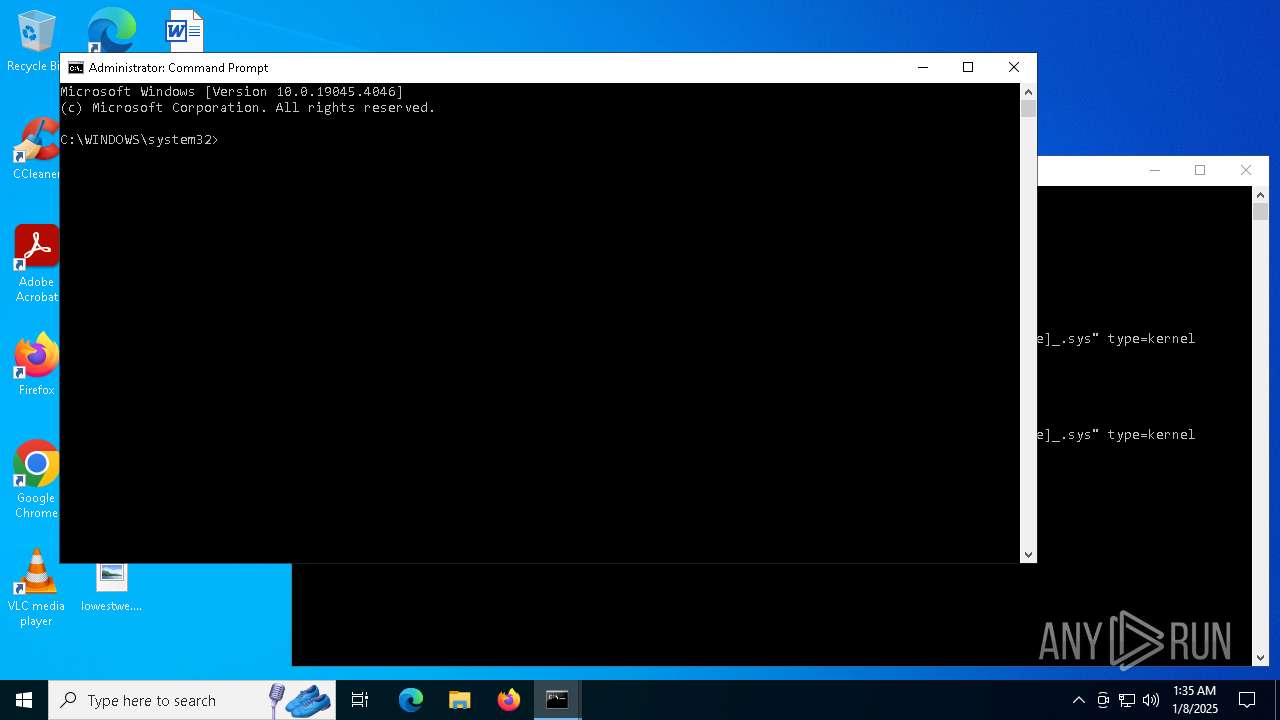Click the C:\WINDOWS\system32> prompt line
Image resolution: width=1280 pixels, height=720 pixels.
coord(139,140)
